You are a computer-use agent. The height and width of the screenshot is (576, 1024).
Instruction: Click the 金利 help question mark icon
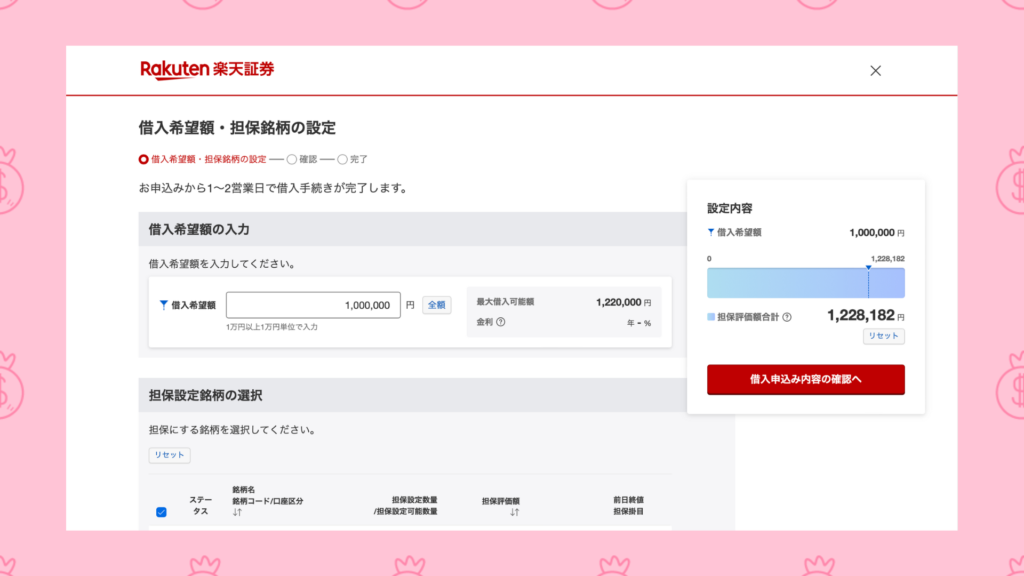coord(500,322)
